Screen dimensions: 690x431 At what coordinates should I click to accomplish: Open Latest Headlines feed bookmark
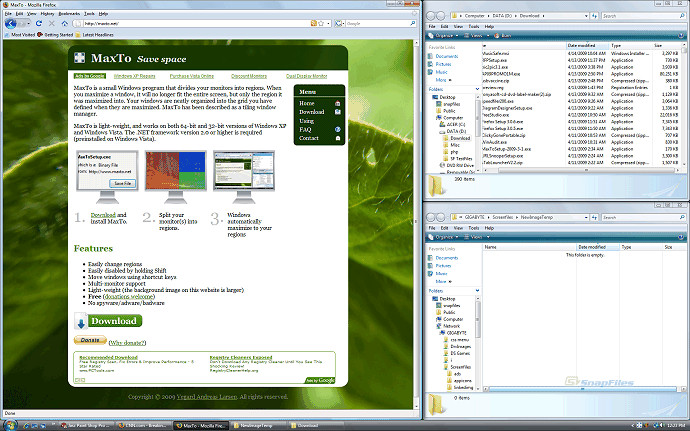(95, 34)
